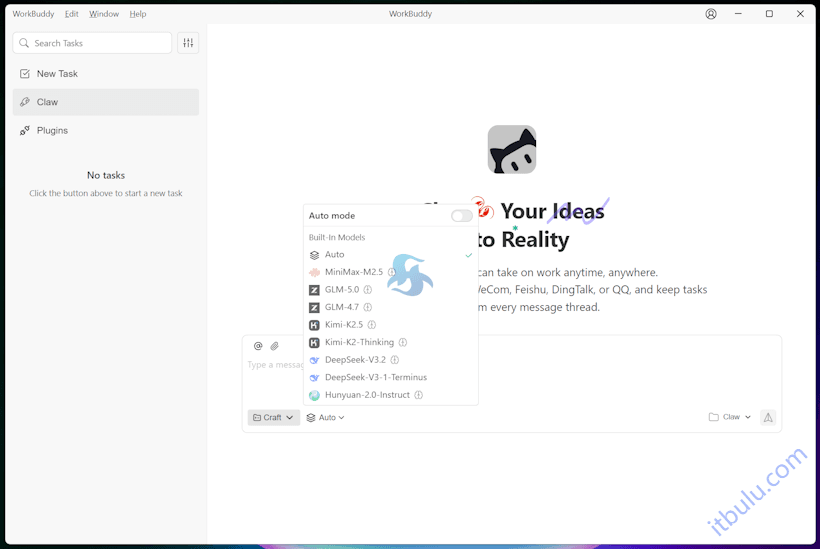Image resolution: width=820 pixels, height=549 pixels.
Task: Click info icon next to GLM-5.0
Action: tap(368, 290)
